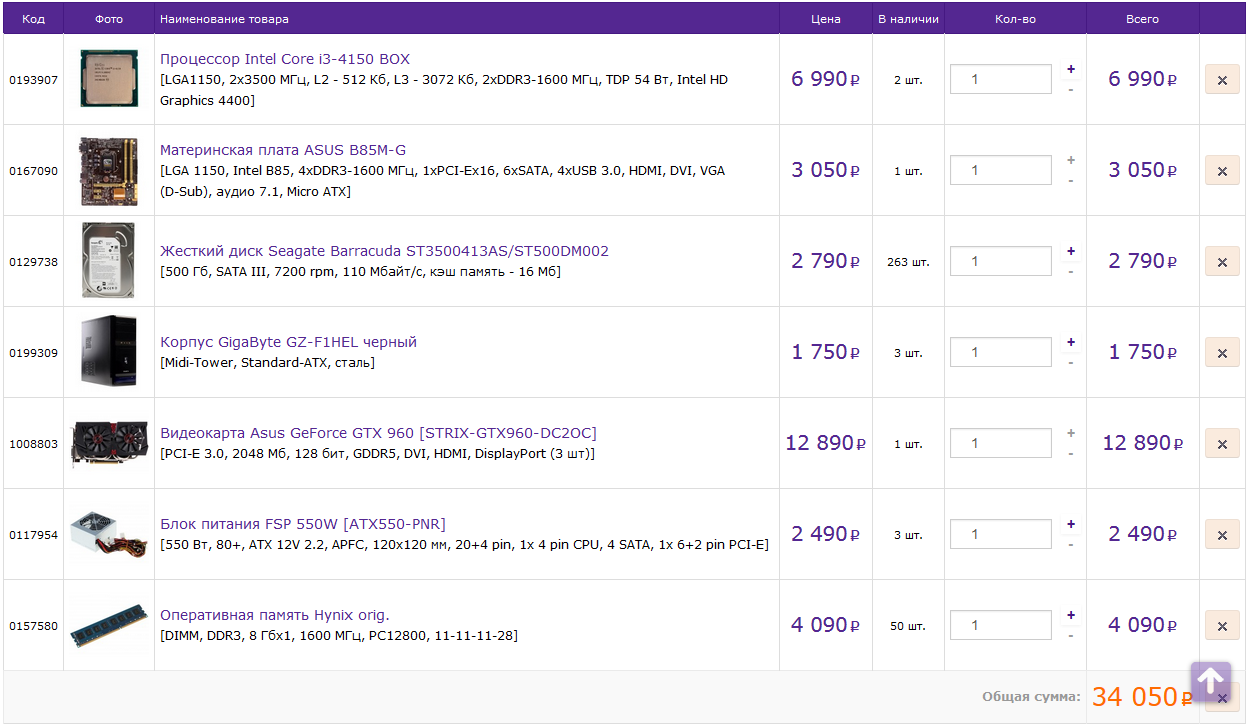Image resolution: width=1251 pixels, height=727 pixels.
Task: Click the quantity field for the ASUS motherboard
Action: point(1000,170)
